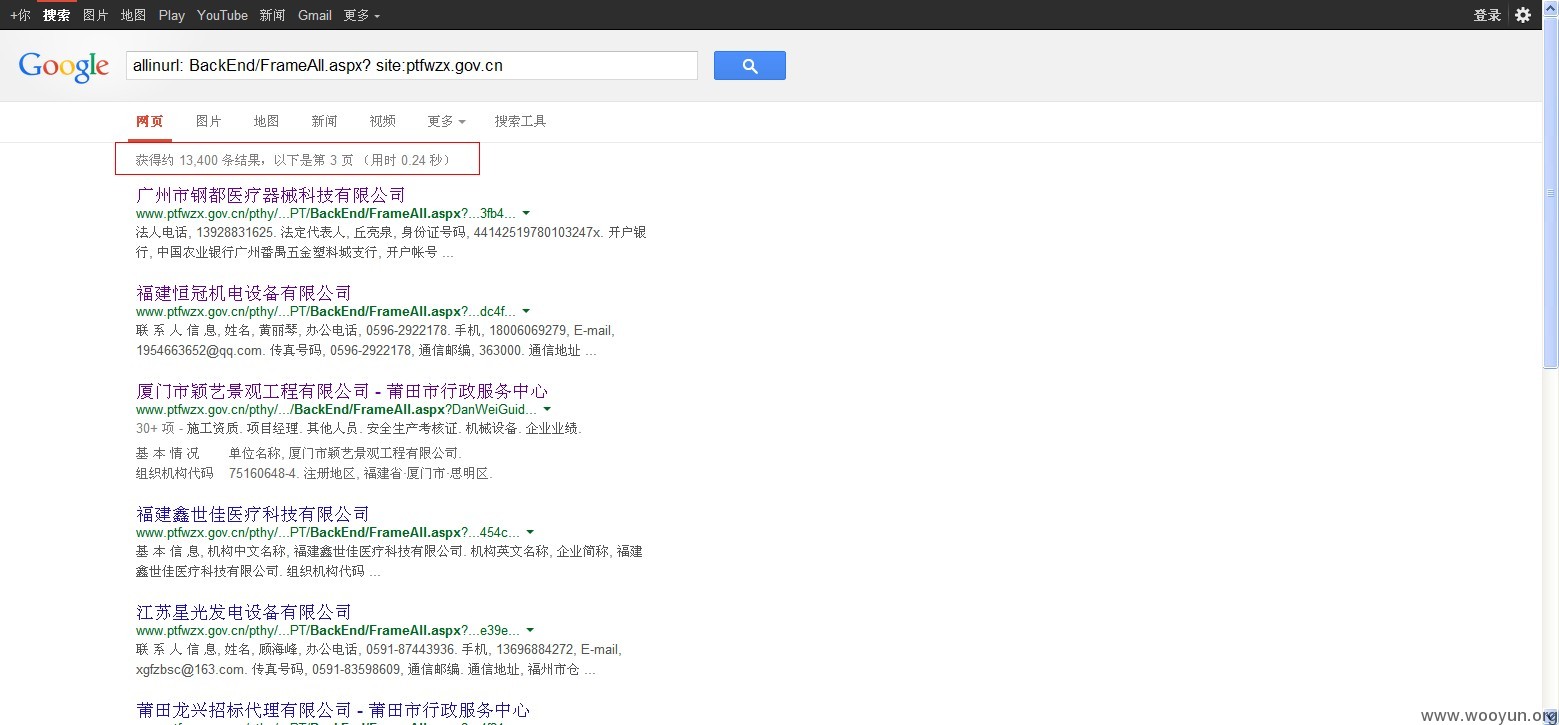Click green URL under 福建鑫世佳医疗科技 result

328,532
